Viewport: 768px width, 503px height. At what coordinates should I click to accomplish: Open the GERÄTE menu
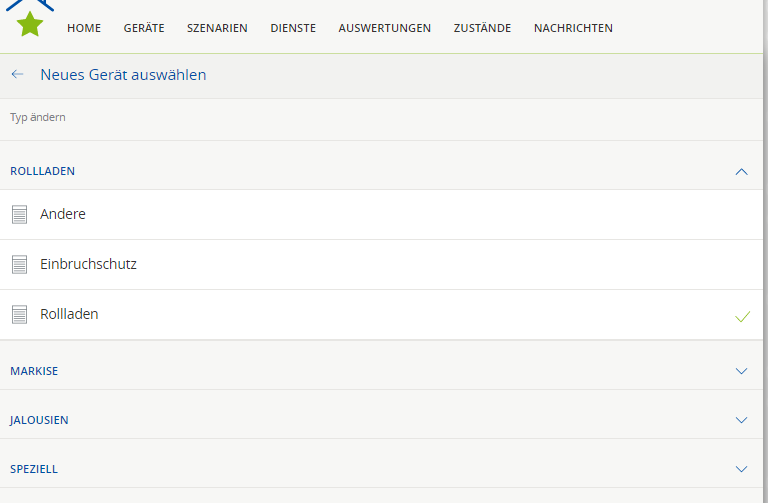(144, 28)
